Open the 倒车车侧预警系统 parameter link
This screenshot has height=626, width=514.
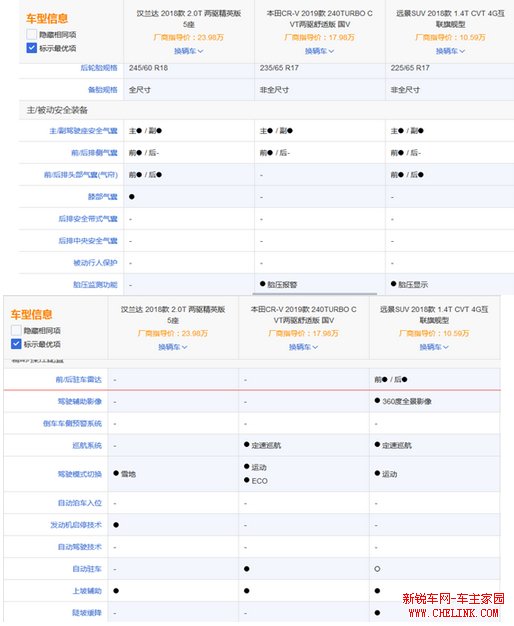(72, 424)
